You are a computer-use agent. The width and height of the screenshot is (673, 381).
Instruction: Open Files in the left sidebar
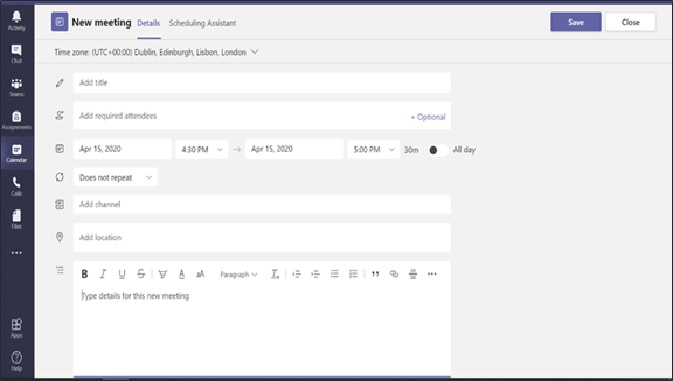16,219
